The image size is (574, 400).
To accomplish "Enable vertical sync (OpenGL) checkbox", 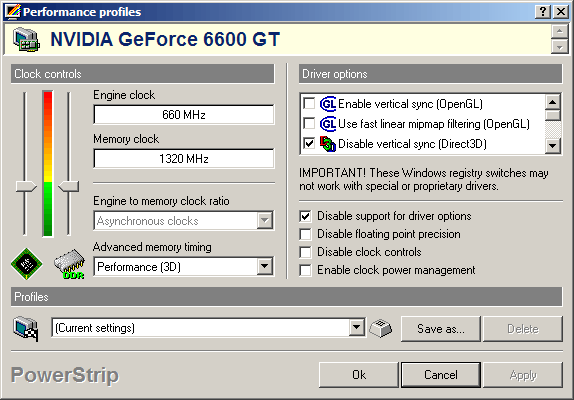I will [x=309, y=104].
